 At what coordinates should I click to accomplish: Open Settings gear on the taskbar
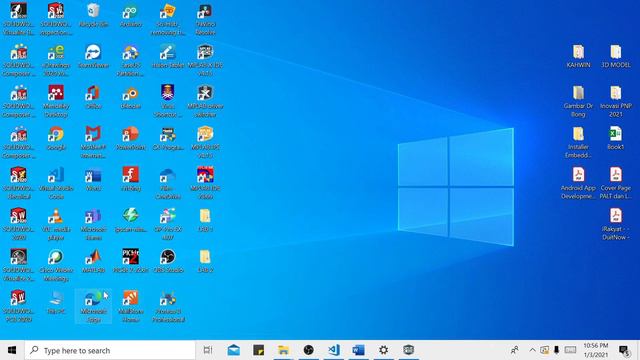click(x=383, y=350)
